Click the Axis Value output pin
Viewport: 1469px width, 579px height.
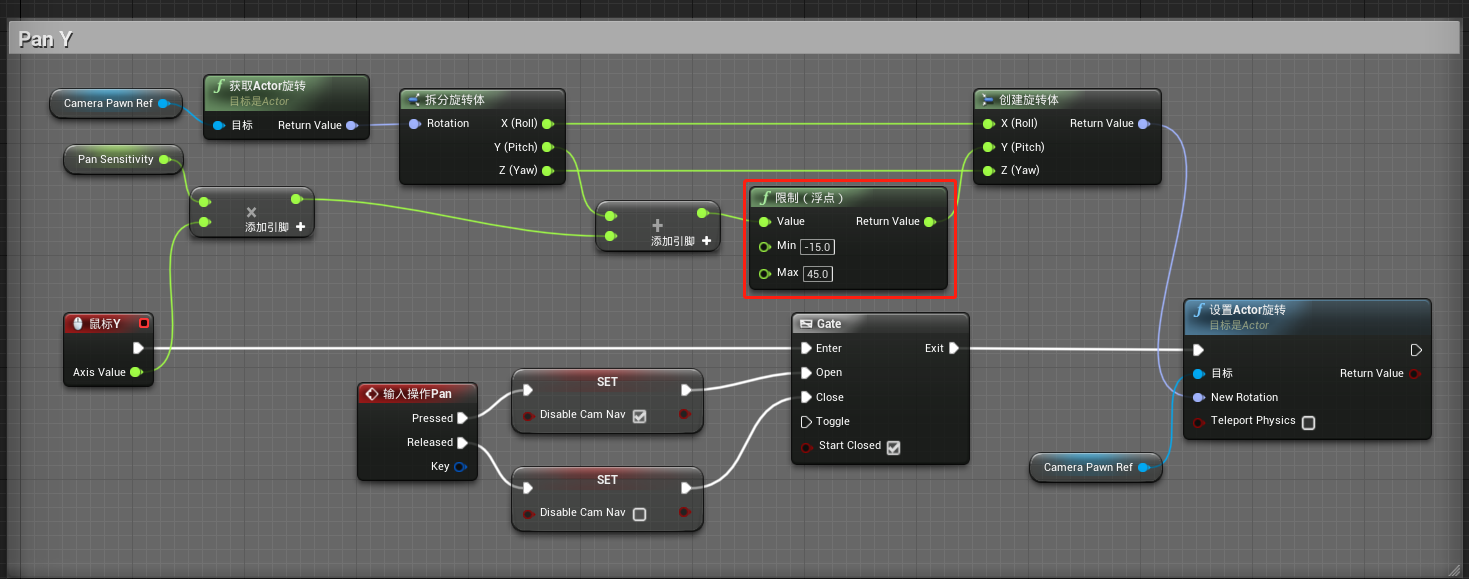[136, 373]
